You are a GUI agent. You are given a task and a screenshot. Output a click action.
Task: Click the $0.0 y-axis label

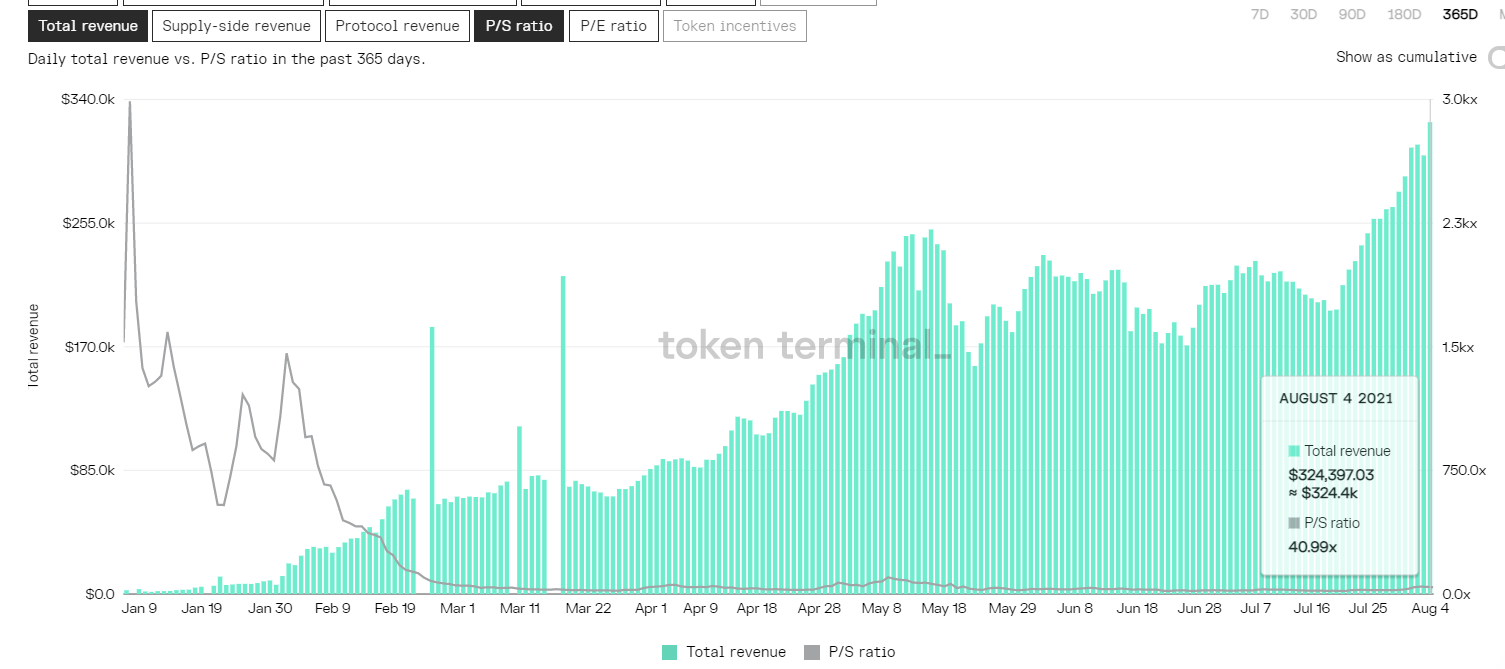[101, 594]
